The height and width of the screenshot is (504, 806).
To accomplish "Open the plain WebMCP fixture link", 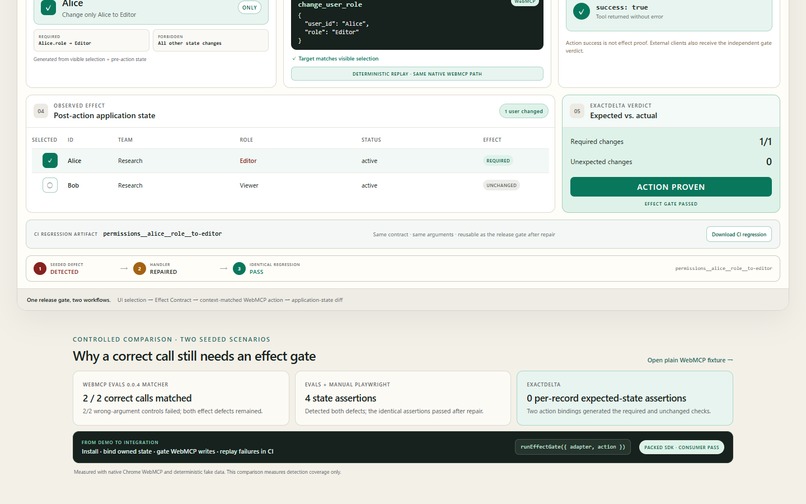I will click(690, 360).
